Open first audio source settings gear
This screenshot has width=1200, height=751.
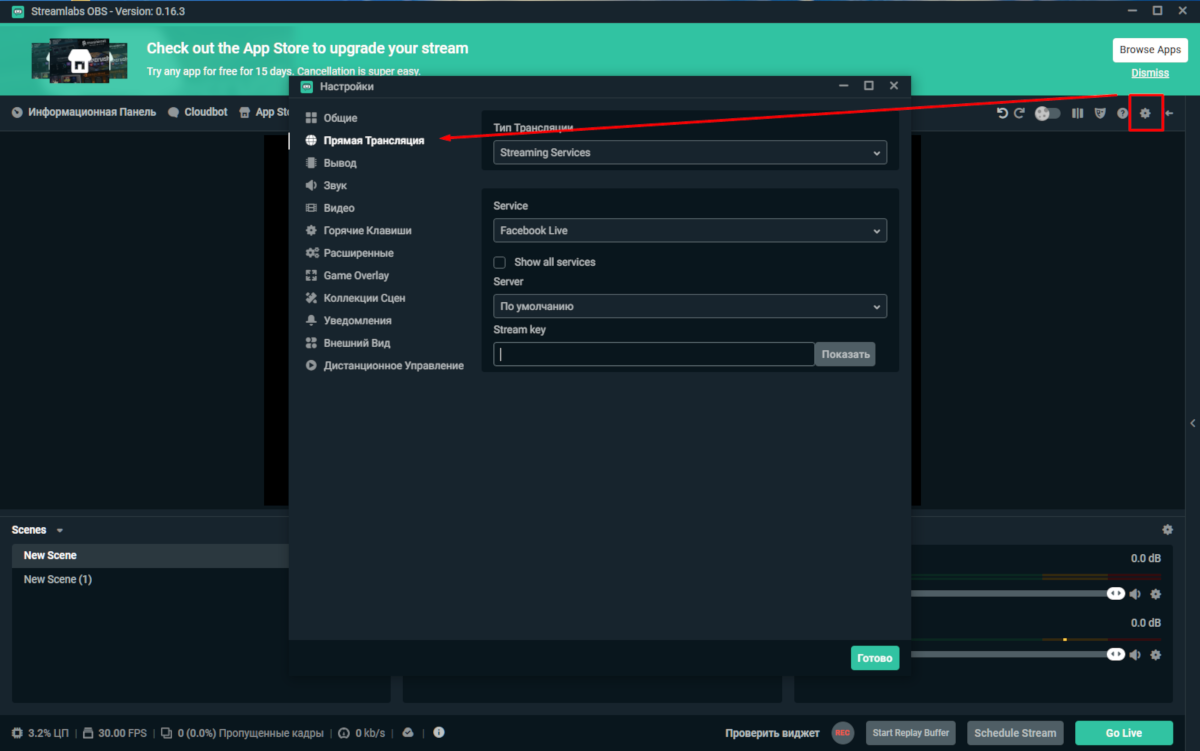tap(1156, 594)
